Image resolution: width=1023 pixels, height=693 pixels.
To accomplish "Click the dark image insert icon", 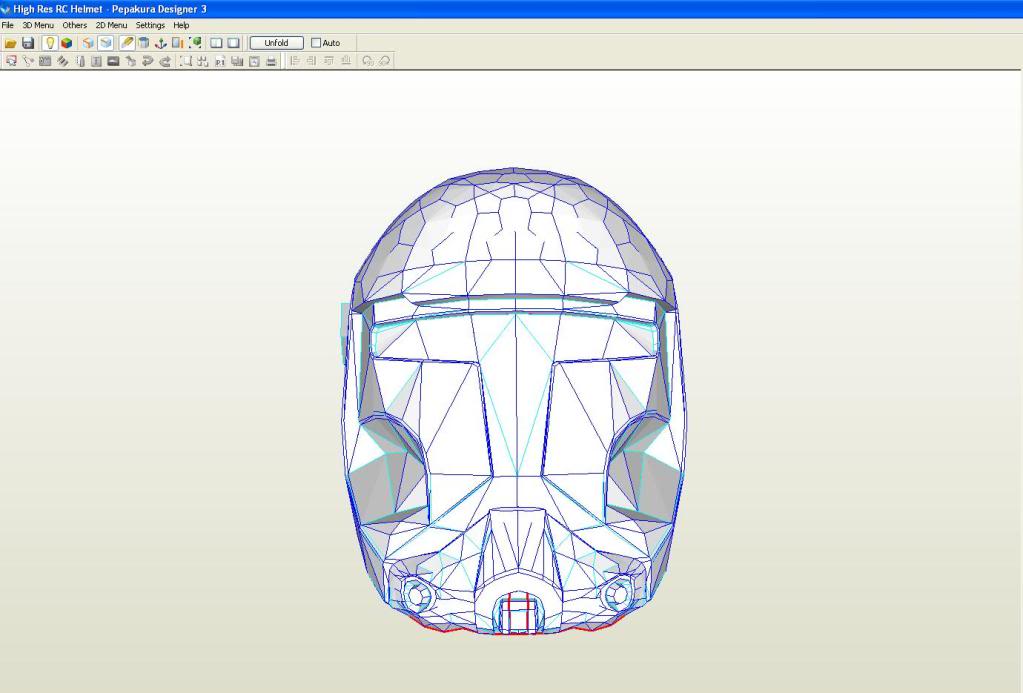I will 114,61.
